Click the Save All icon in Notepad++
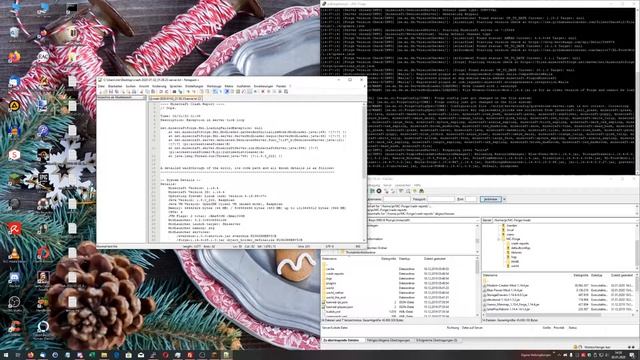The image size is (640, 360). point(116,91)
